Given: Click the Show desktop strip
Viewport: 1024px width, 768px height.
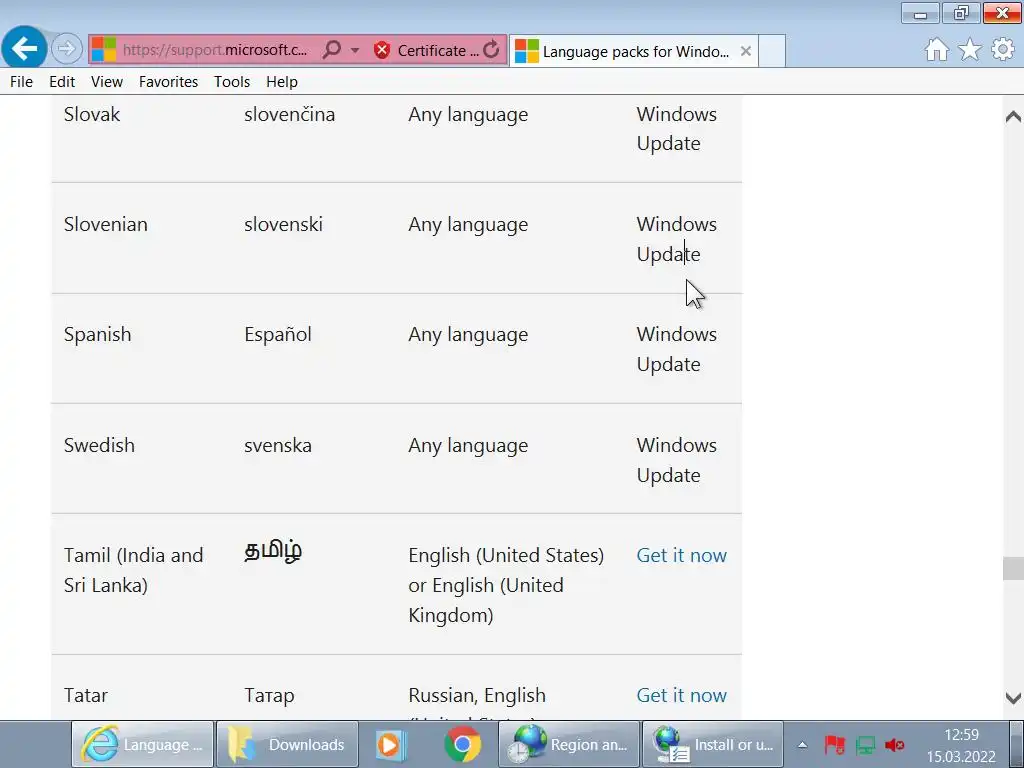Looking at the screenshot, I should [1016, 744].
